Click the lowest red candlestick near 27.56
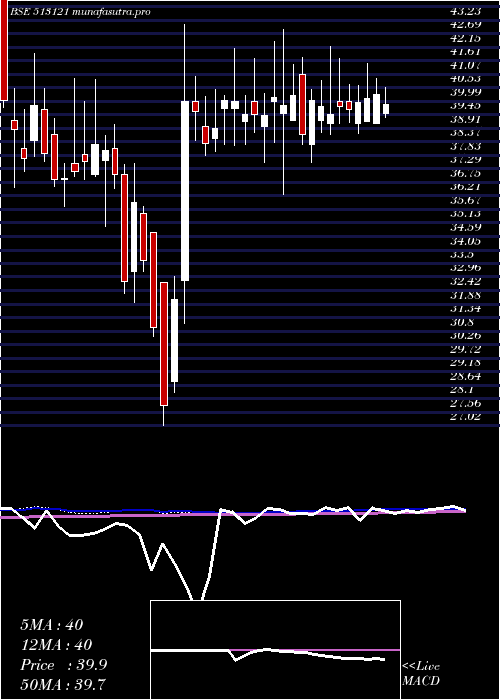500x700 pixels. tap(164, 344)
